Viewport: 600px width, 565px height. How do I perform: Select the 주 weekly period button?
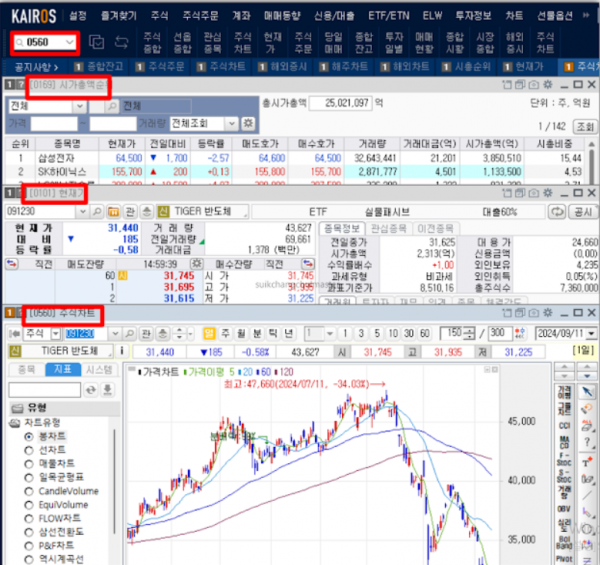[225, 334]
